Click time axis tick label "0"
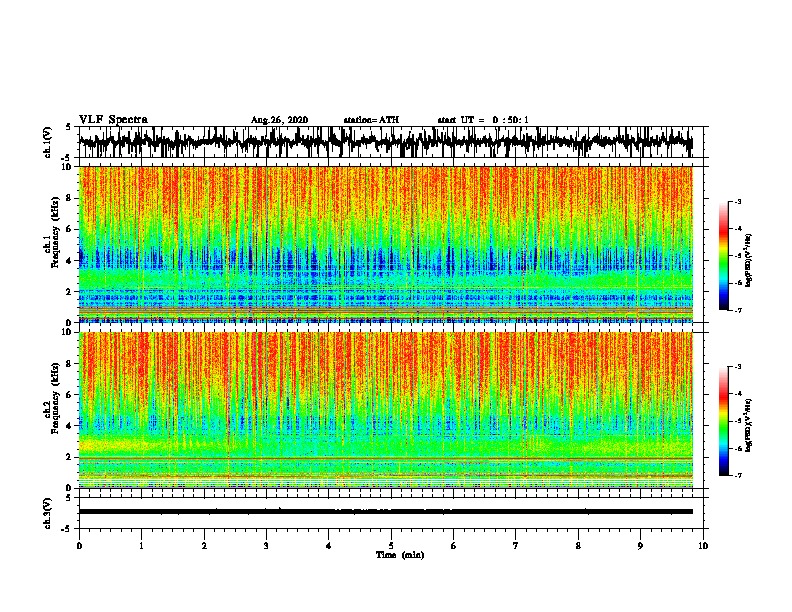Screen dimensions: 792x612 (79, 546)
